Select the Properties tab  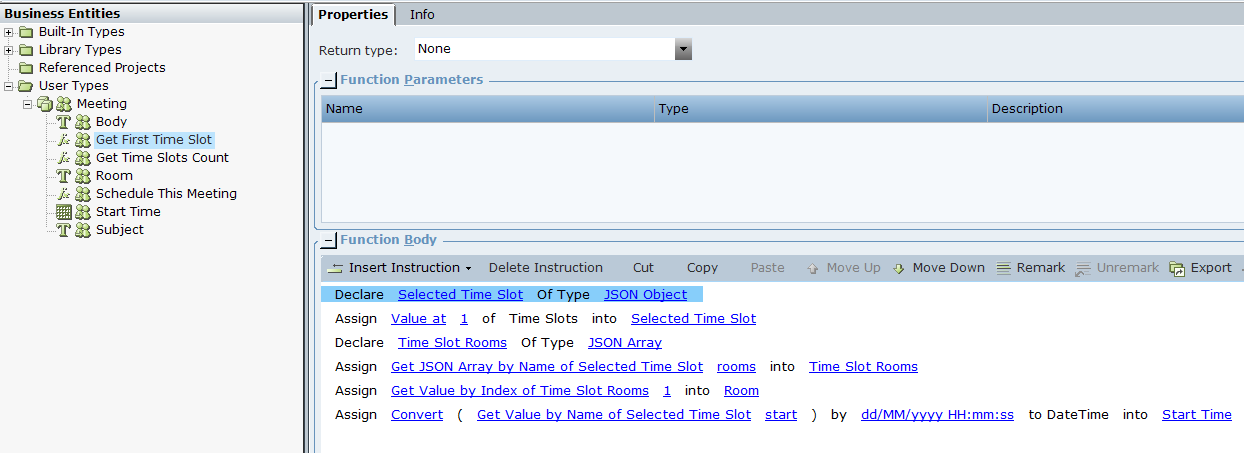pyautogui.click(x=352, y=14)
